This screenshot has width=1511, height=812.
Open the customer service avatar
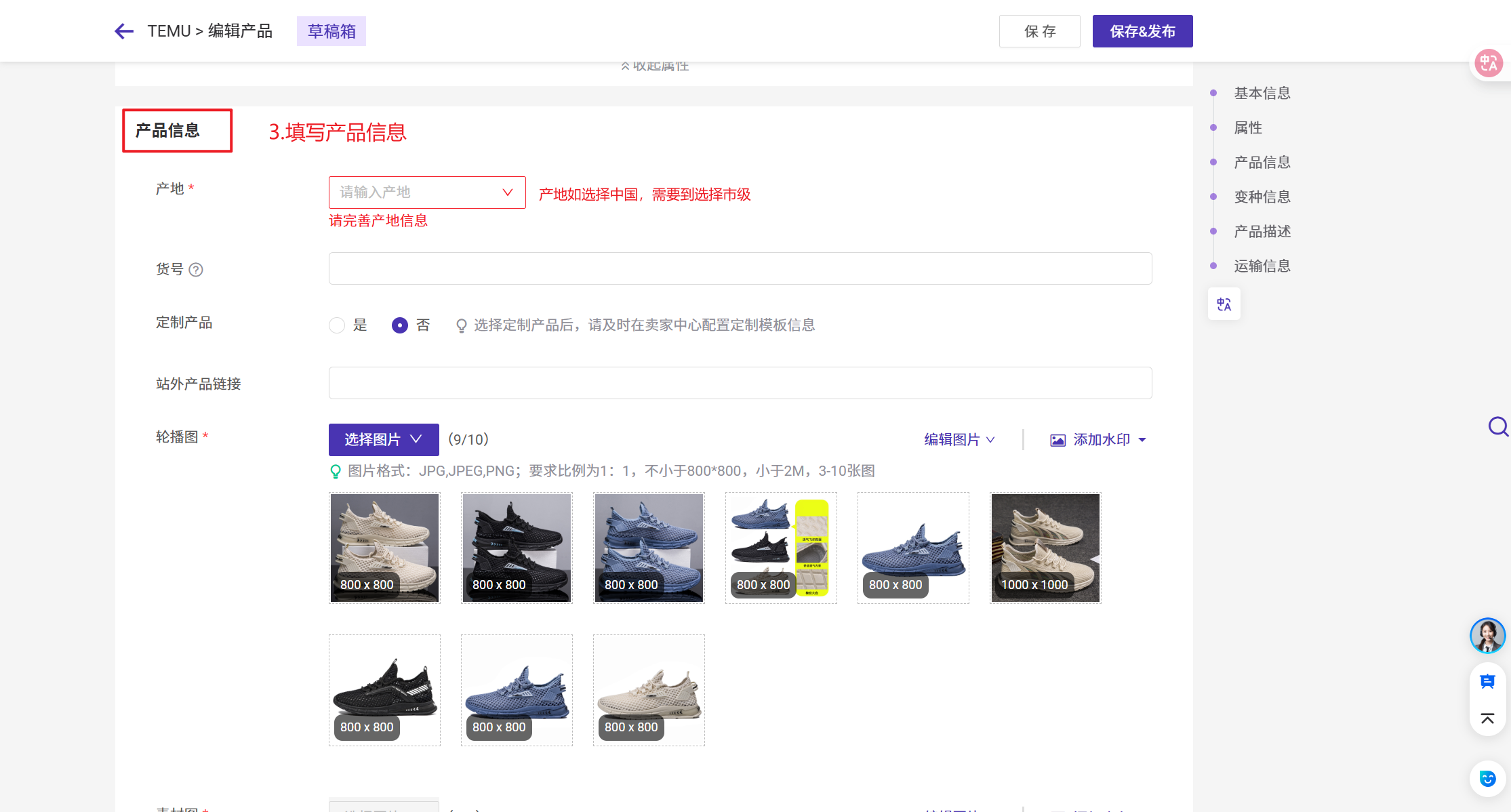click(1488, 636)
